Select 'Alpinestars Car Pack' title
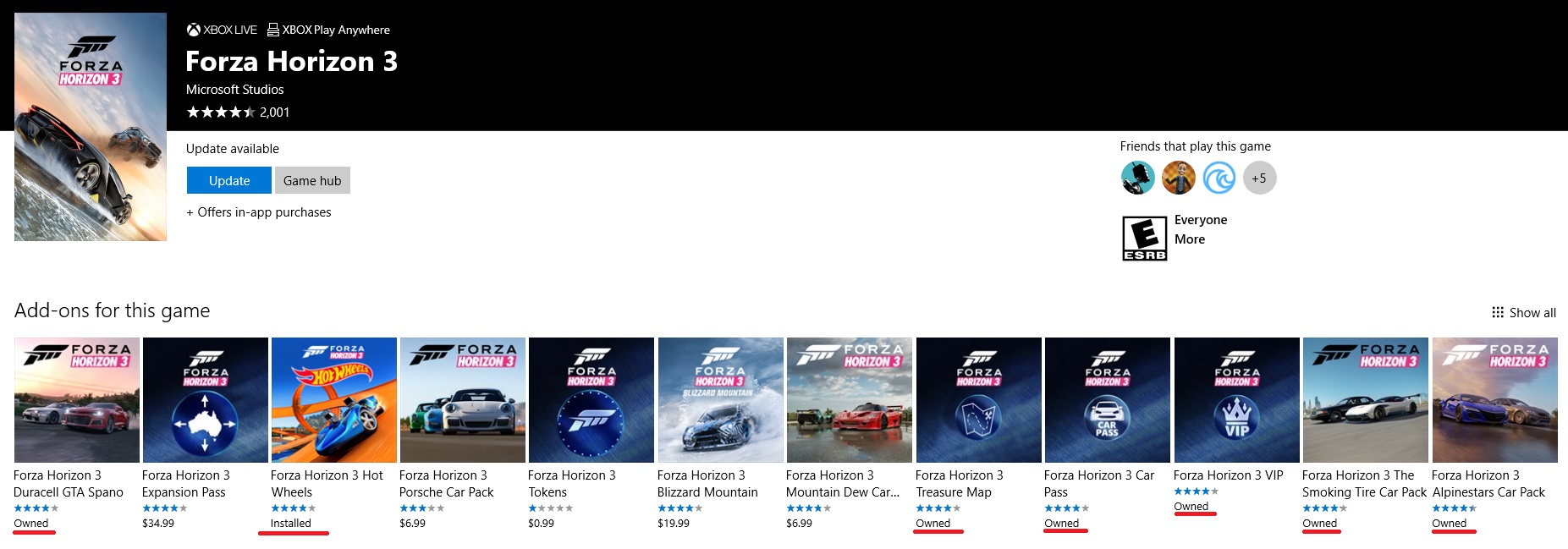Screen dimensions: 1568x549 pyautogui.click(x=1488, y=484)
